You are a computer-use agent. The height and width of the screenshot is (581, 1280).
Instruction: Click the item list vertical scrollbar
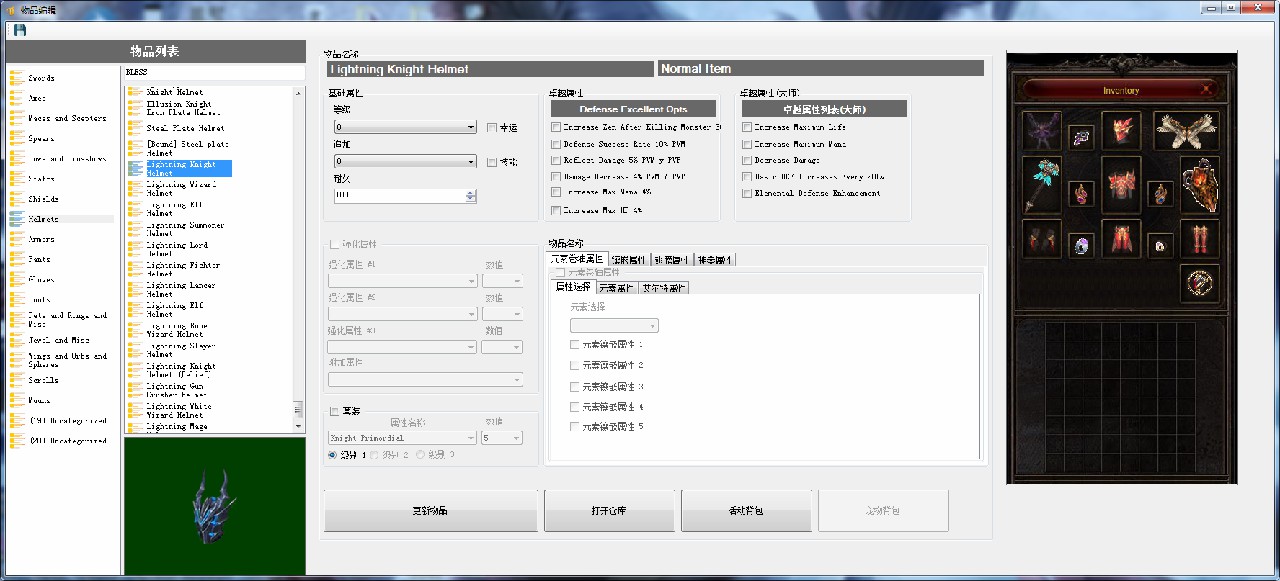[297, 260]
